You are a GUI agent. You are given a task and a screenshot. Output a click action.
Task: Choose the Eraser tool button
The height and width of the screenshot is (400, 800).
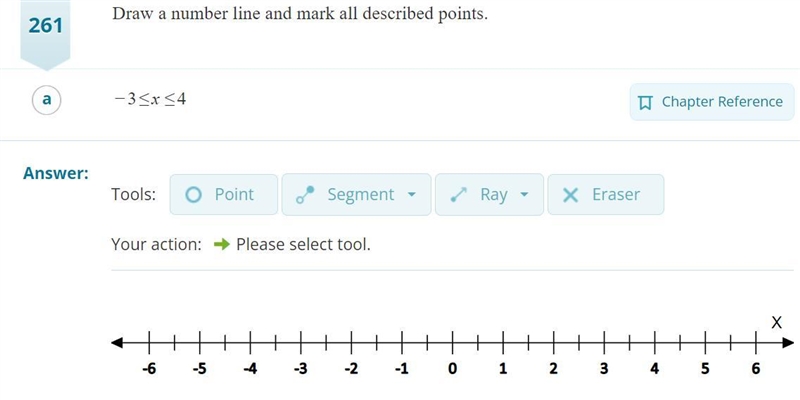click(606, 194)
